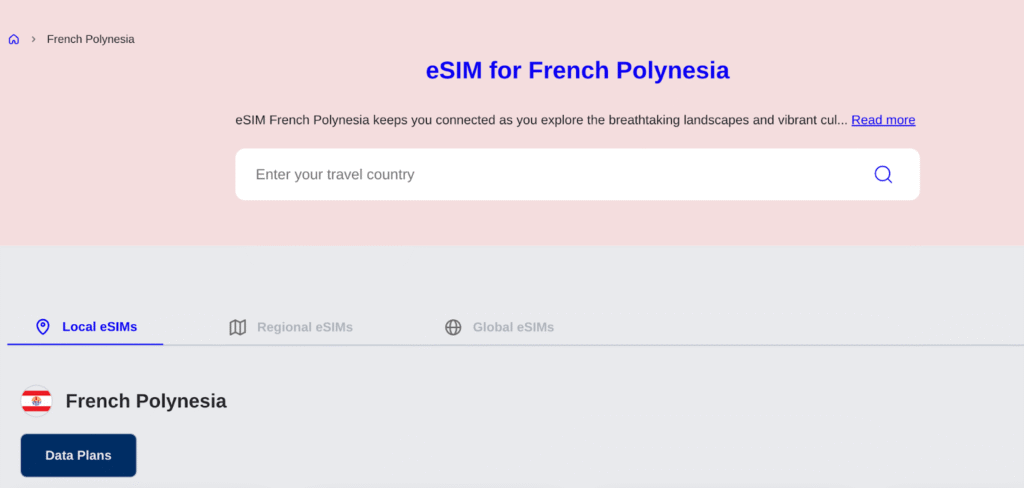
Task: Click the pink header banner background
Action: click(x=120, y=150)
